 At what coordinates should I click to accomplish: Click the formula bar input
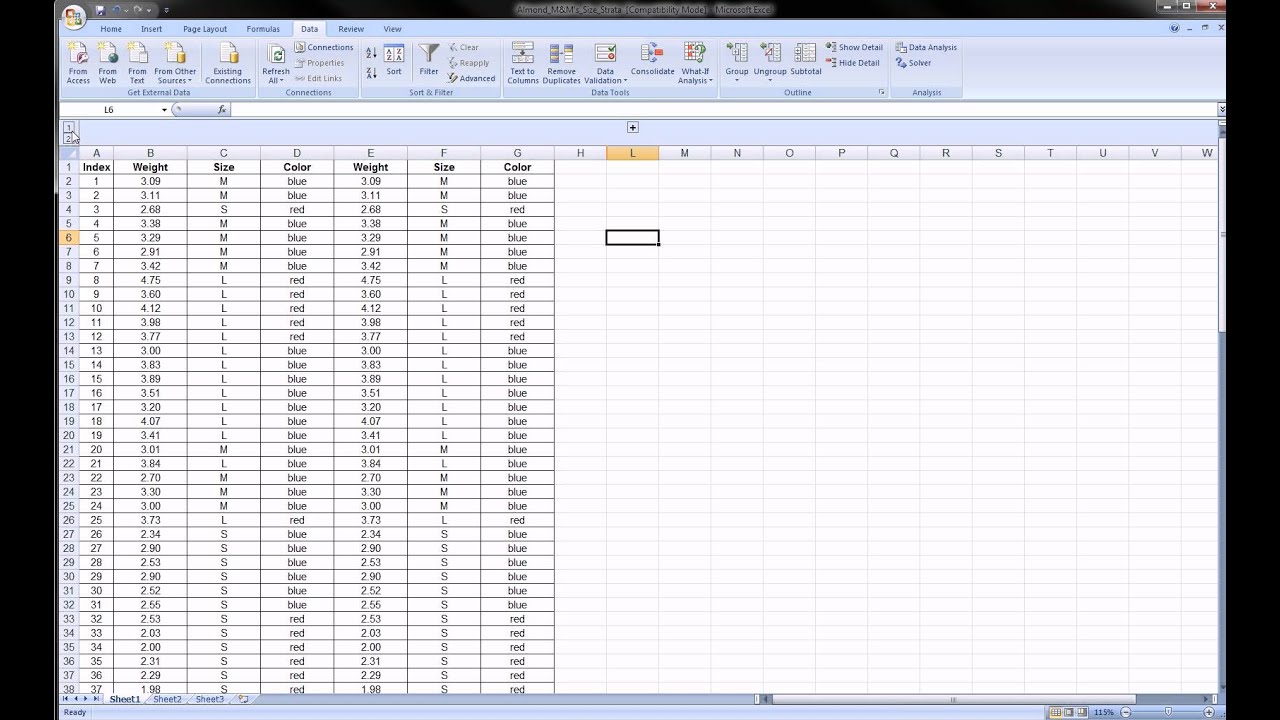(x=724, y=109)
